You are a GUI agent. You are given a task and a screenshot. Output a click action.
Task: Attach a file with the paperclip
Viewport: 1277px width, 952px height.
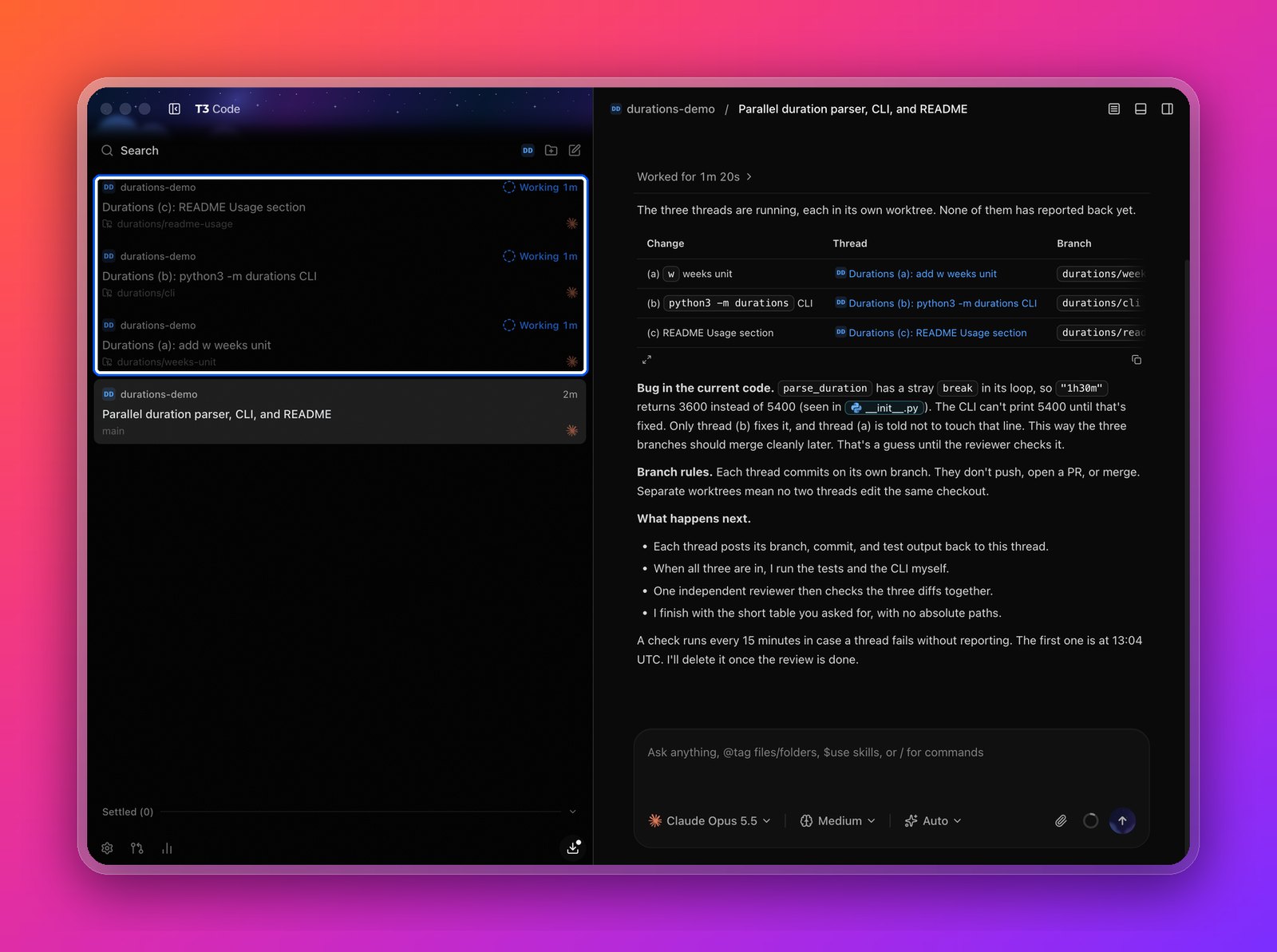(1061, 820)
